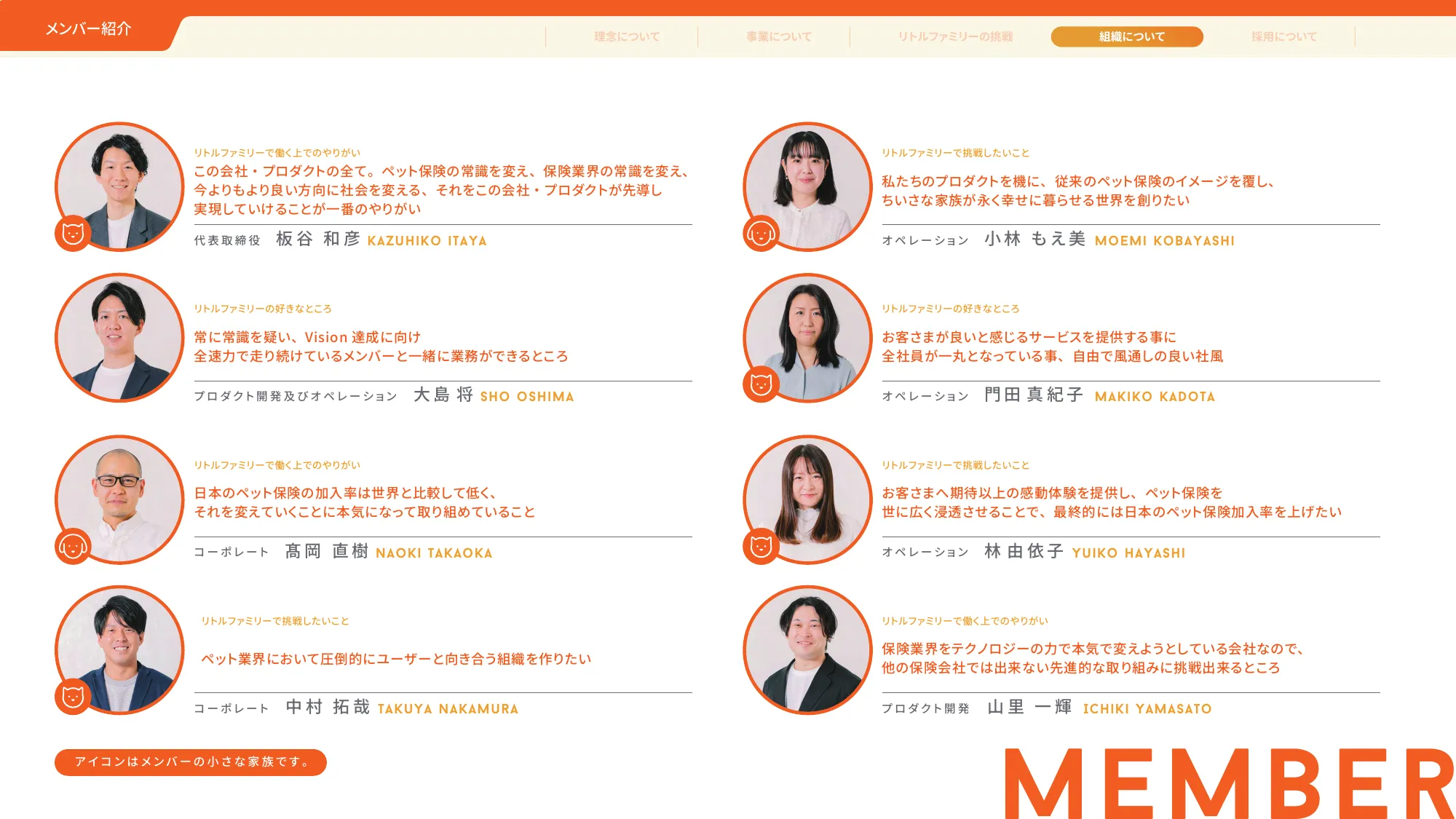Open the 事業について tab
Viewport: 1456px width, 819px height.
(x=778, y=36)
